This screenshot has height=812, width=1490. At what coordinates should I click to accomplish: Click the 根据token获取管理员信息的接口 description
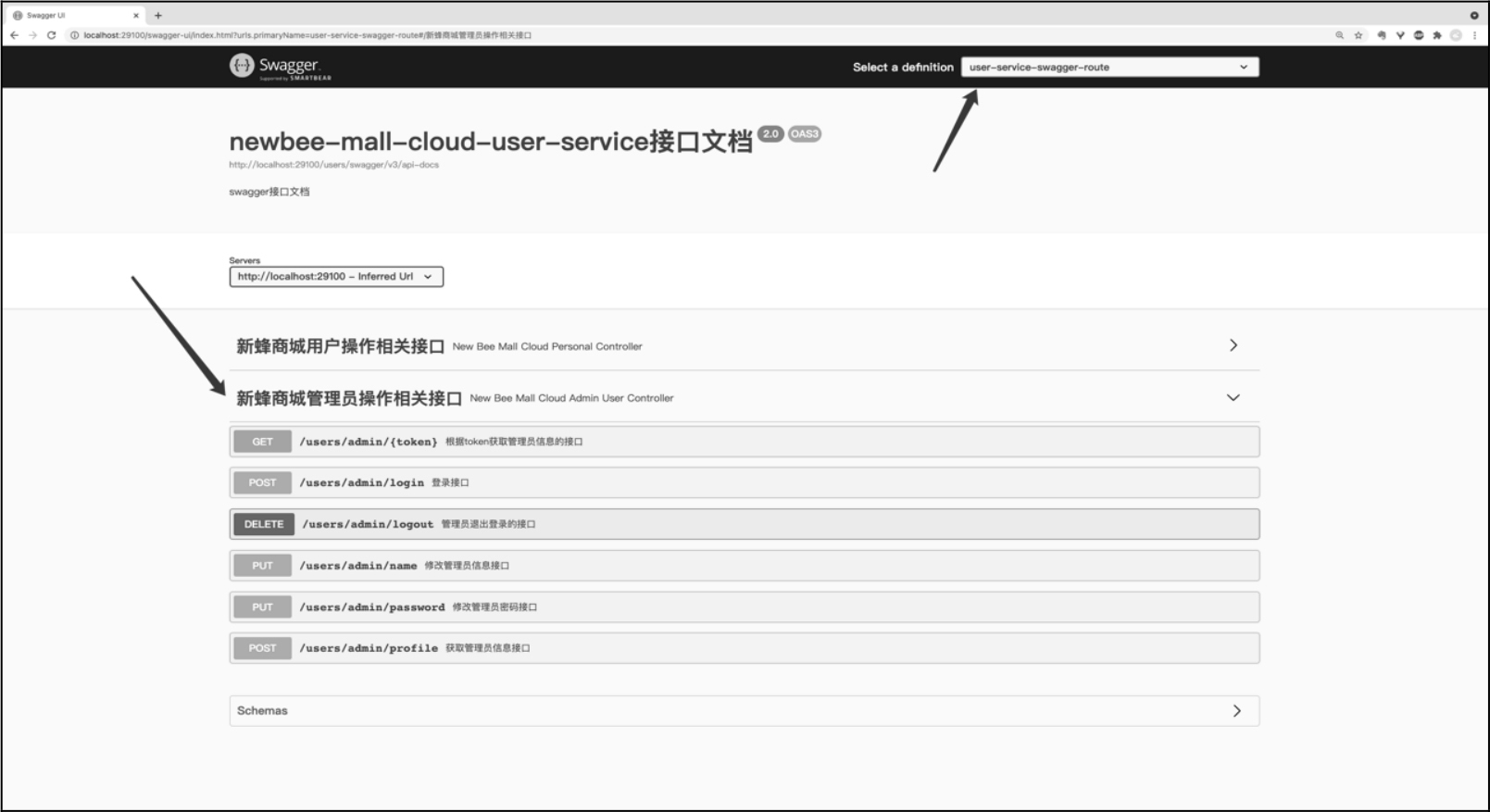(x=514, y=442)
